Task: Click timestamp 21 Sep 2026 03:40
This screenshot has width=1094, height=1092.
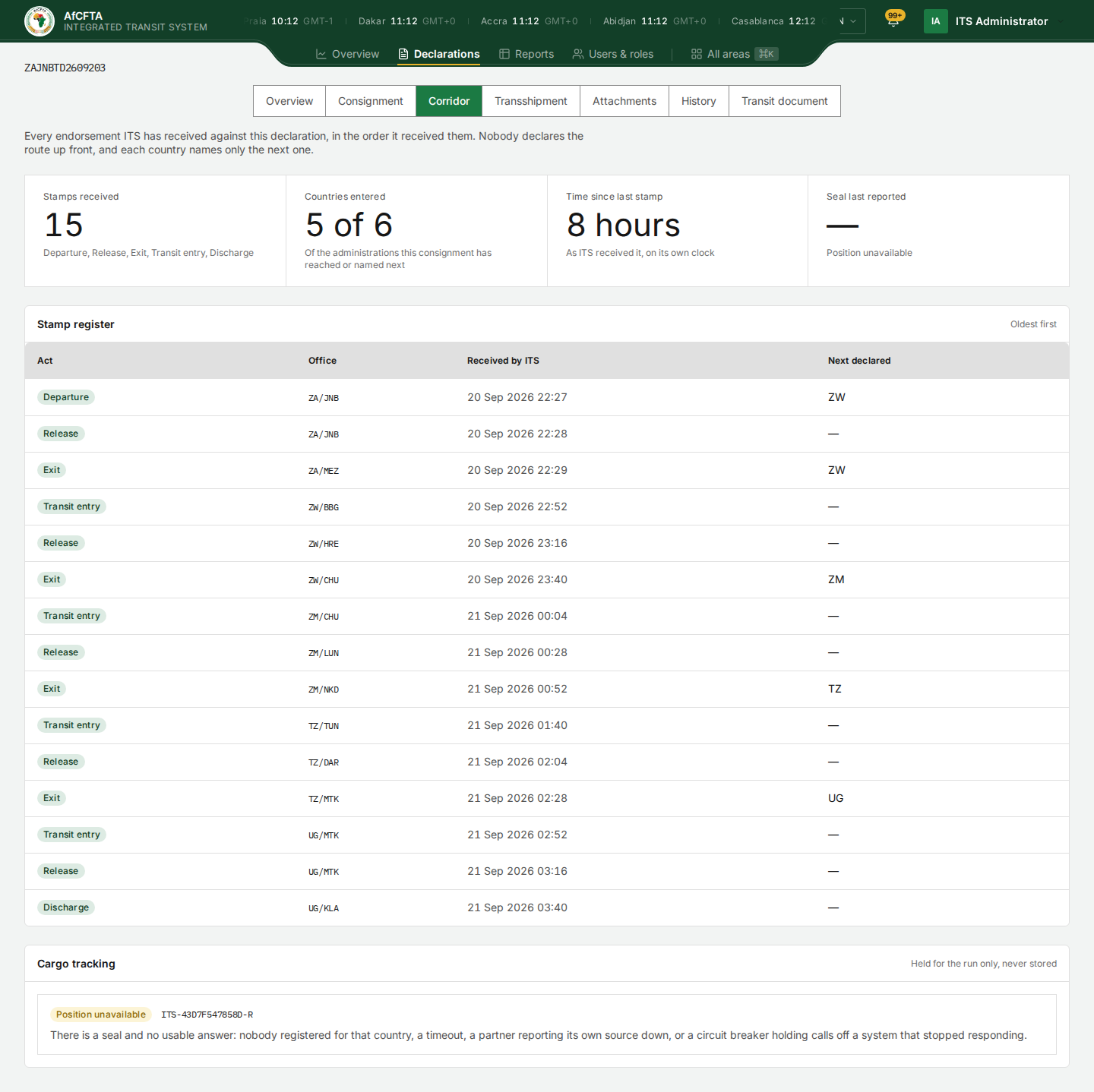Action: coord(517,907)
